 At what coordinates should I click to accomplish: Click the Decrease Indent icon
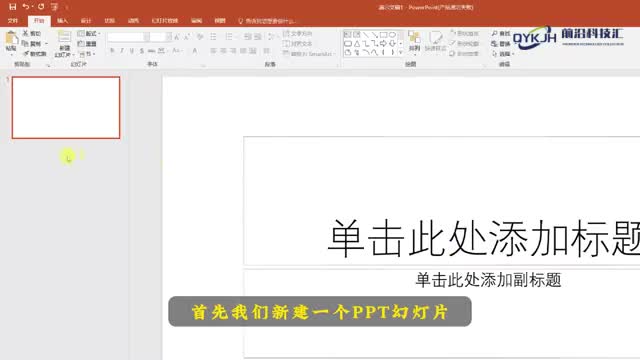247,37
